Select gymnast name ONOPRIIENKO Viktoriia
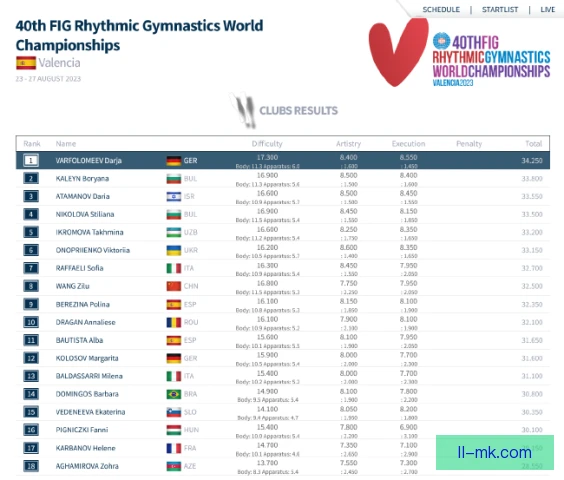This screenshot has width=564, height=480. pos(92,250)
